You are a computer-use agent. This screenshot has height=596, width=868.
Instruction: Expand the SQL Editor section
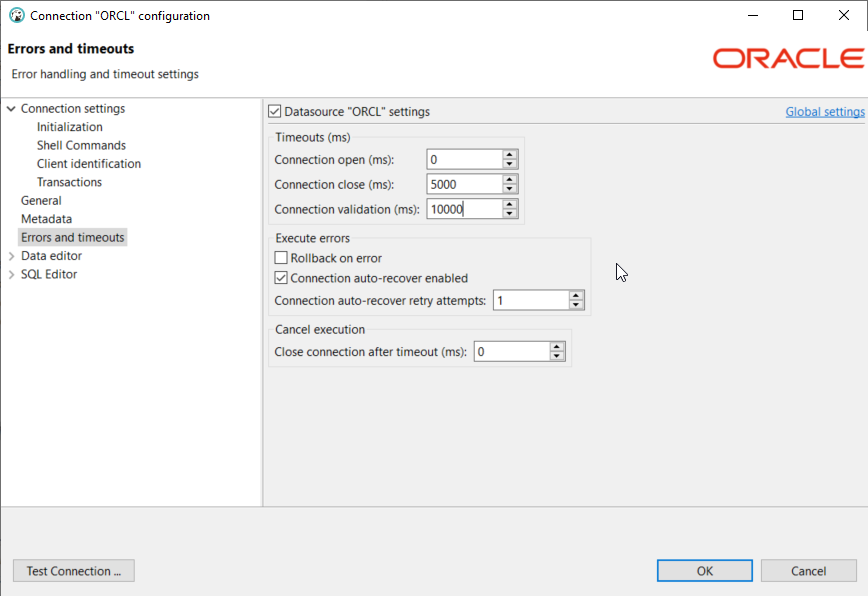pyautogui.click(x=10, y=273)
